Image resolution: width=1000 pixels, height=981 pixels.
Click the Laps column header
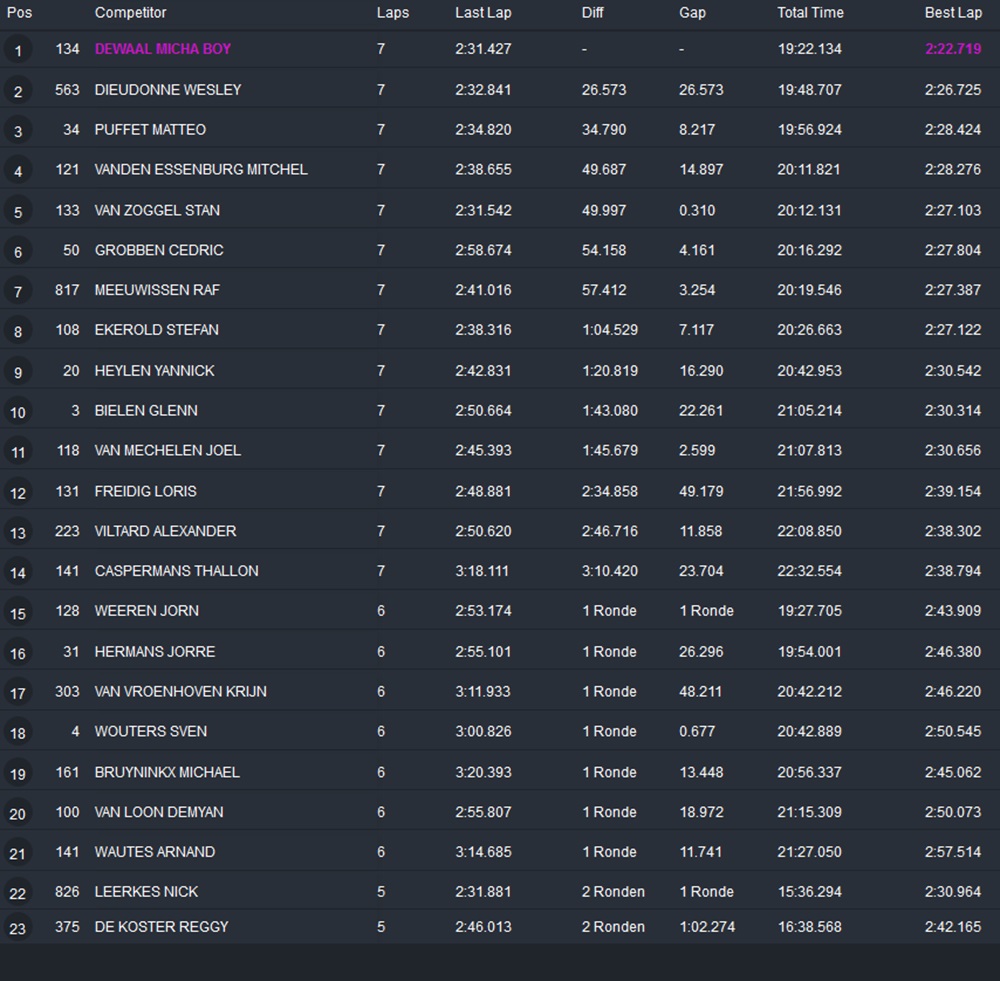tap(393, 13)
